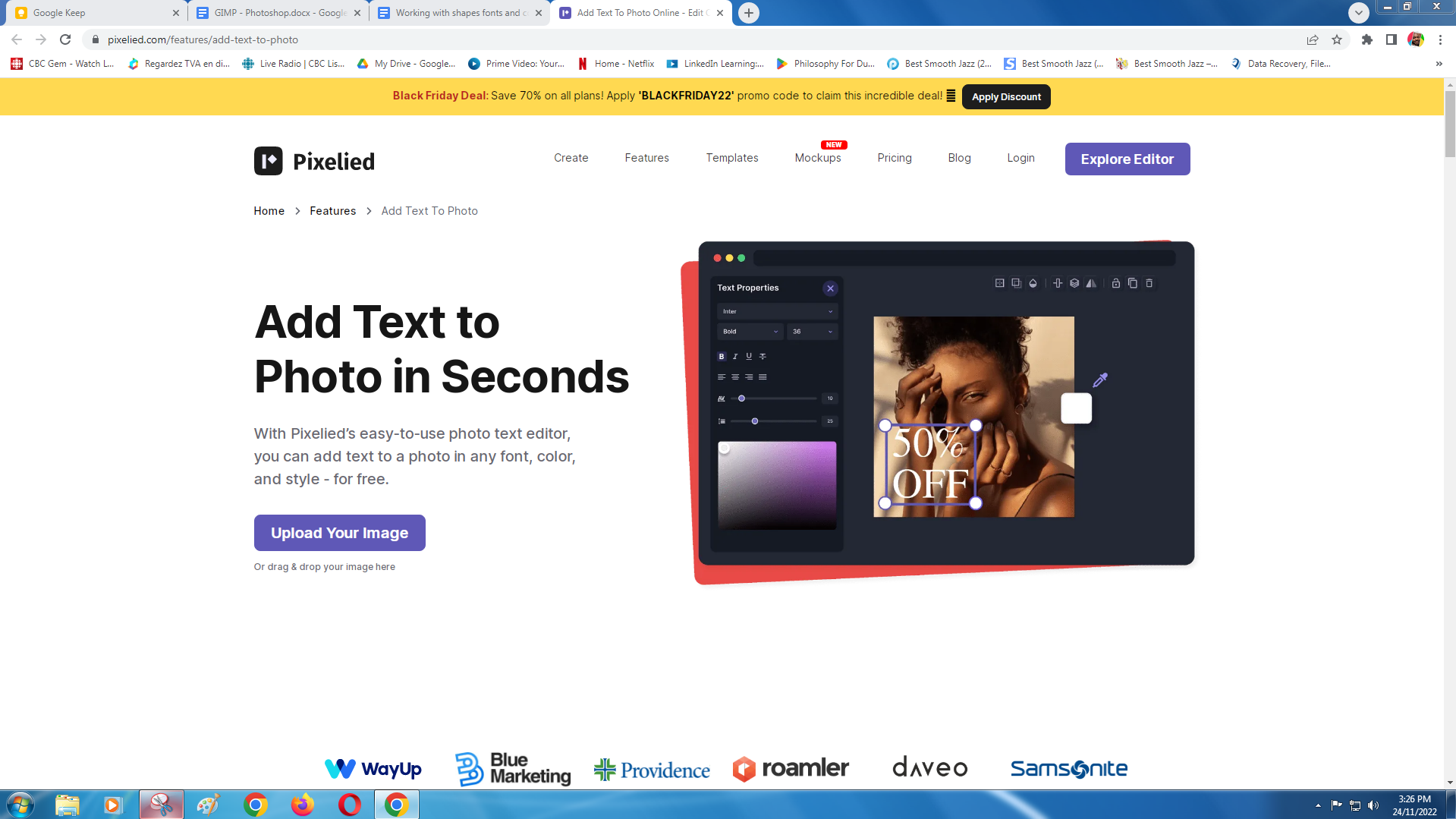1456x819 pixels.
Task: Click the share page icon in the address bar
Action: (1313, 39)
